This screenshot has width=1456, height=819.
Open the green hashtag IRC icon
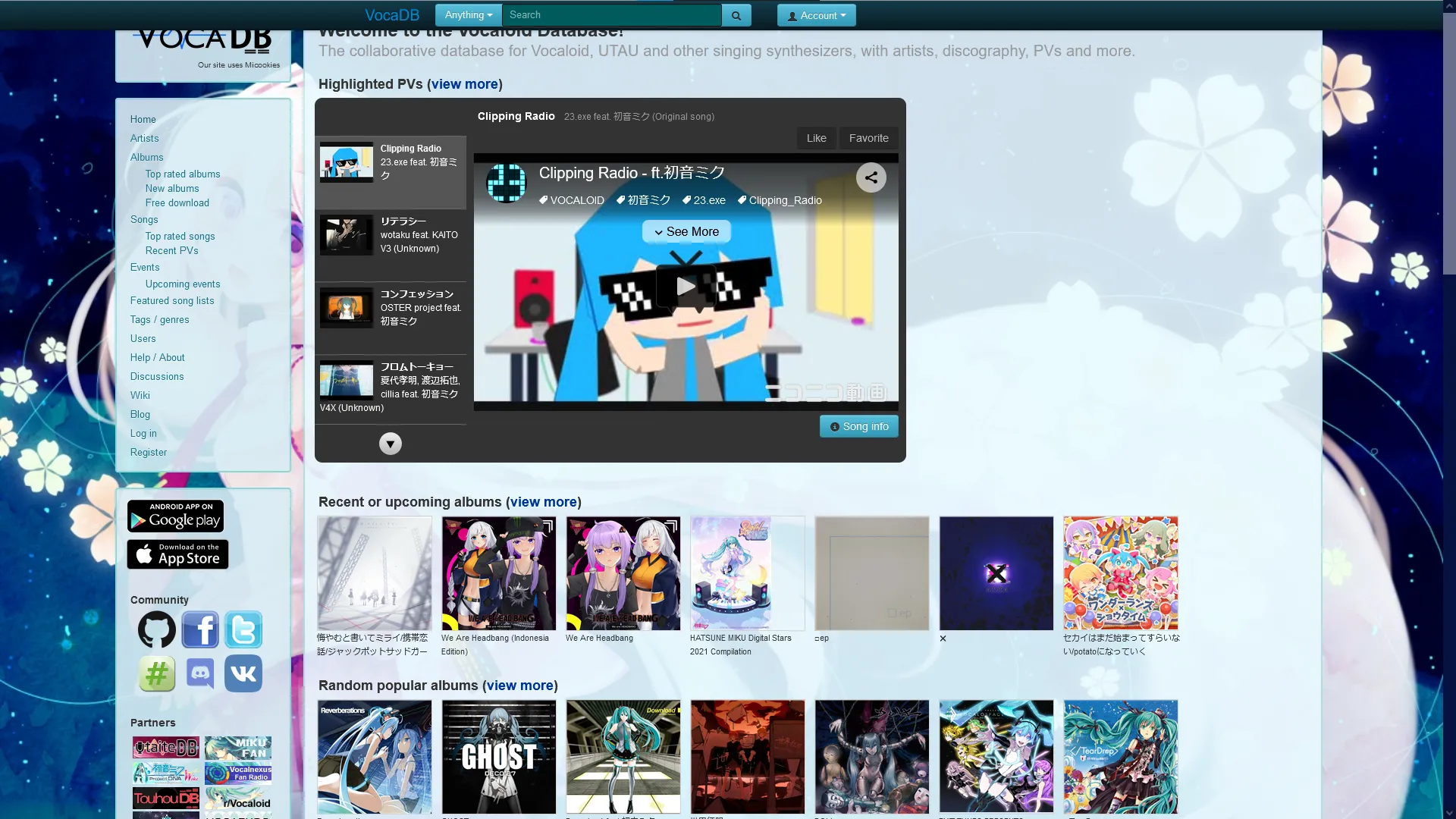[157, 673]
